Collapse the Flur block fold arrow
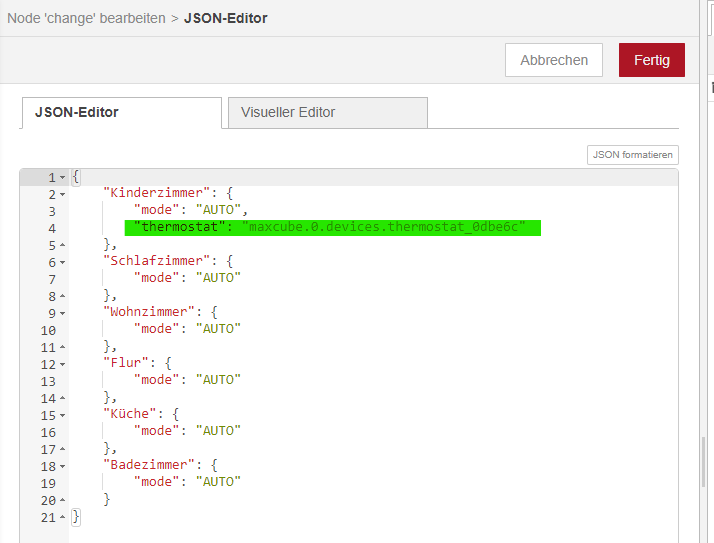This screenshot has height=543, width=714. [62, 364]
